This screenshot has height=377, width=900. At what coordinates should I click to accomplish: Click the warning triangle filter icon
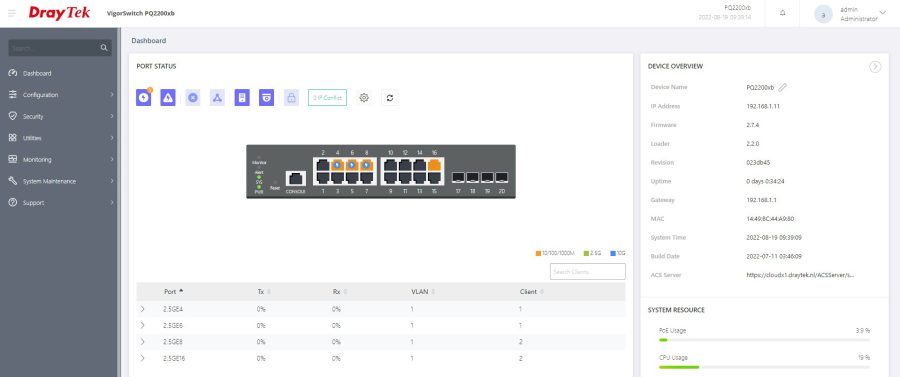click(168, 98)
